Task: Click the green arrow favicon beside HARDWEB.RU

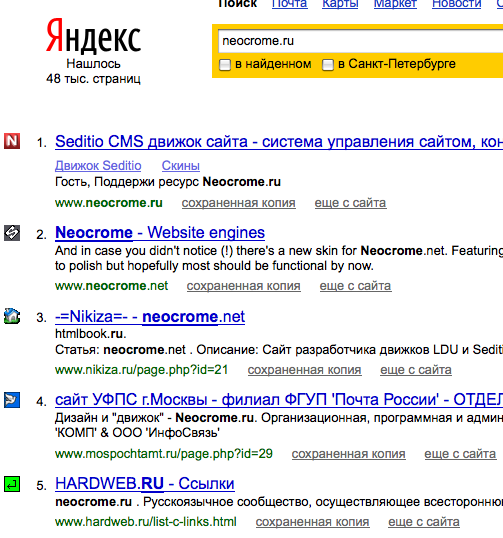Action: click(x=12, y=484)
